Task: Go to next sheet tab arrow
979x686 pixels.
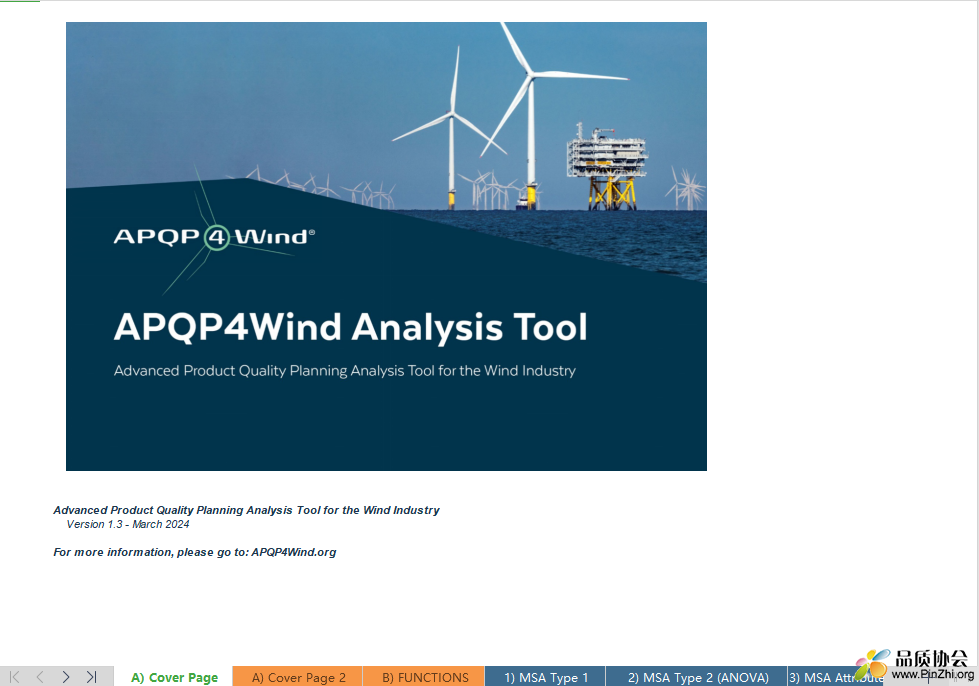Action: (x=66, y=677)
